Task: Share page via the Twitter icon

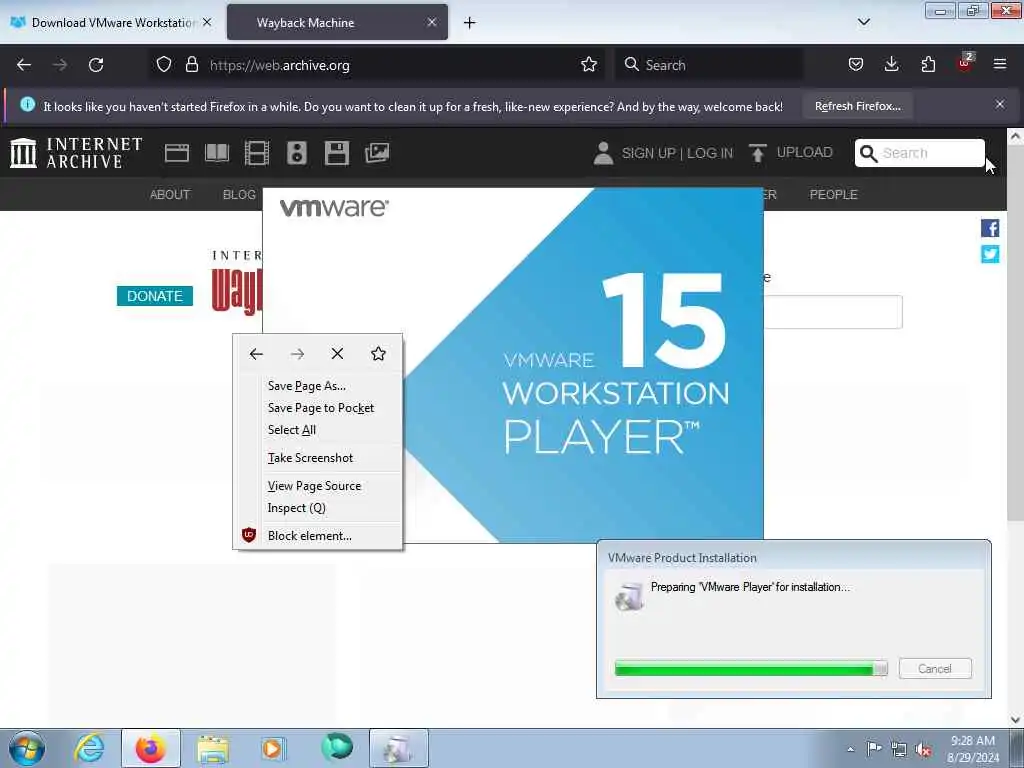Action: coord(990,254)
